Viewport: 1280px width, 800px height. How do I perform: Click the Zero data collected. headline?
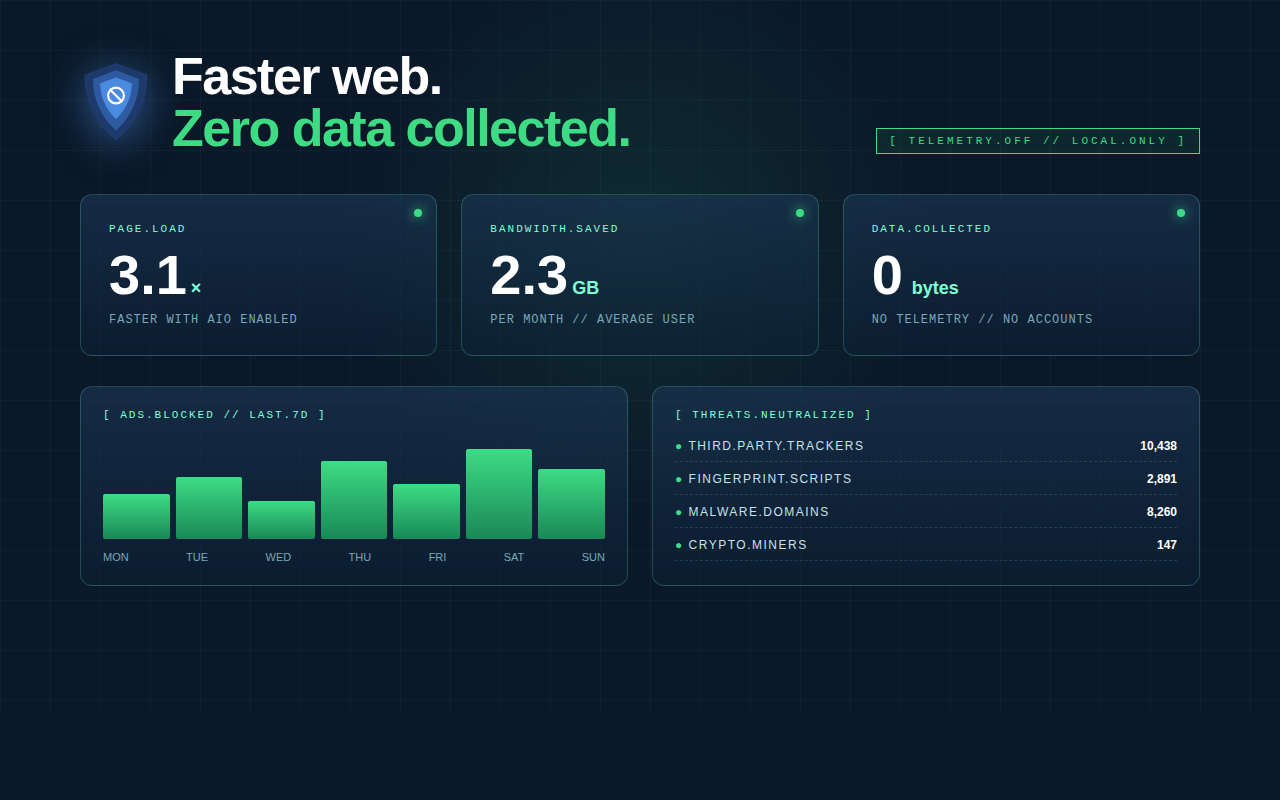coord(401,129)
